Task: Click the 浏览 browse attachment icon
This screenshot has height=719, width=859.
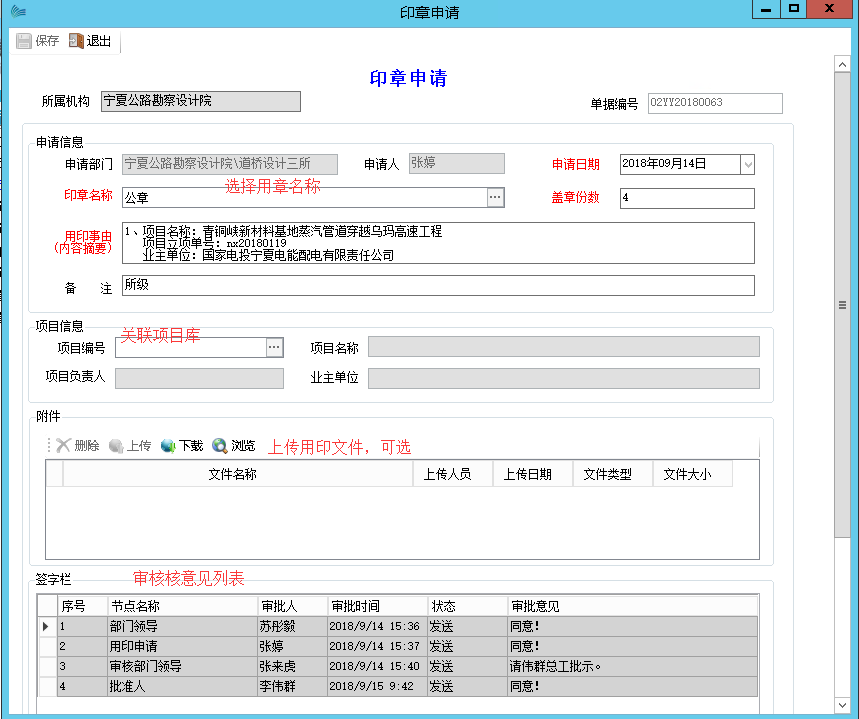Action: (x=220, y=446)
